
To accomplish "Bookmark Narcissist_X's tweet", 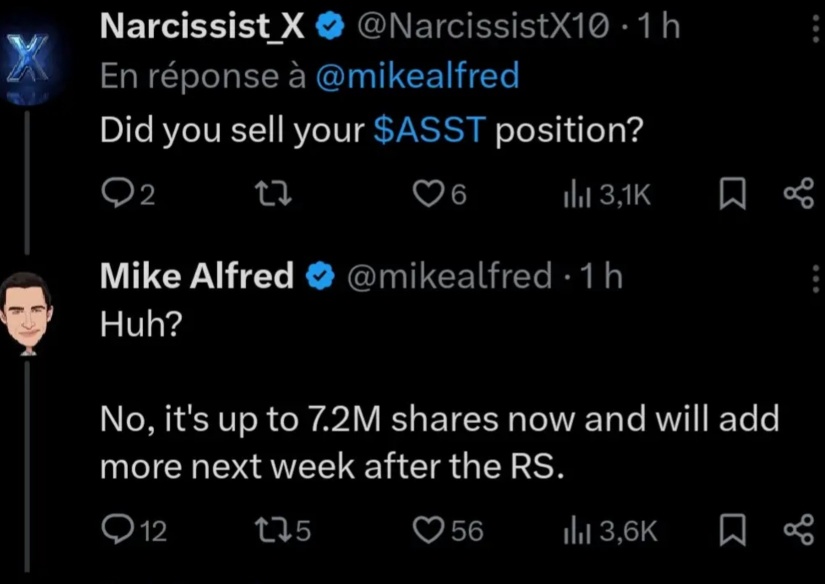I will click(732, 195).
